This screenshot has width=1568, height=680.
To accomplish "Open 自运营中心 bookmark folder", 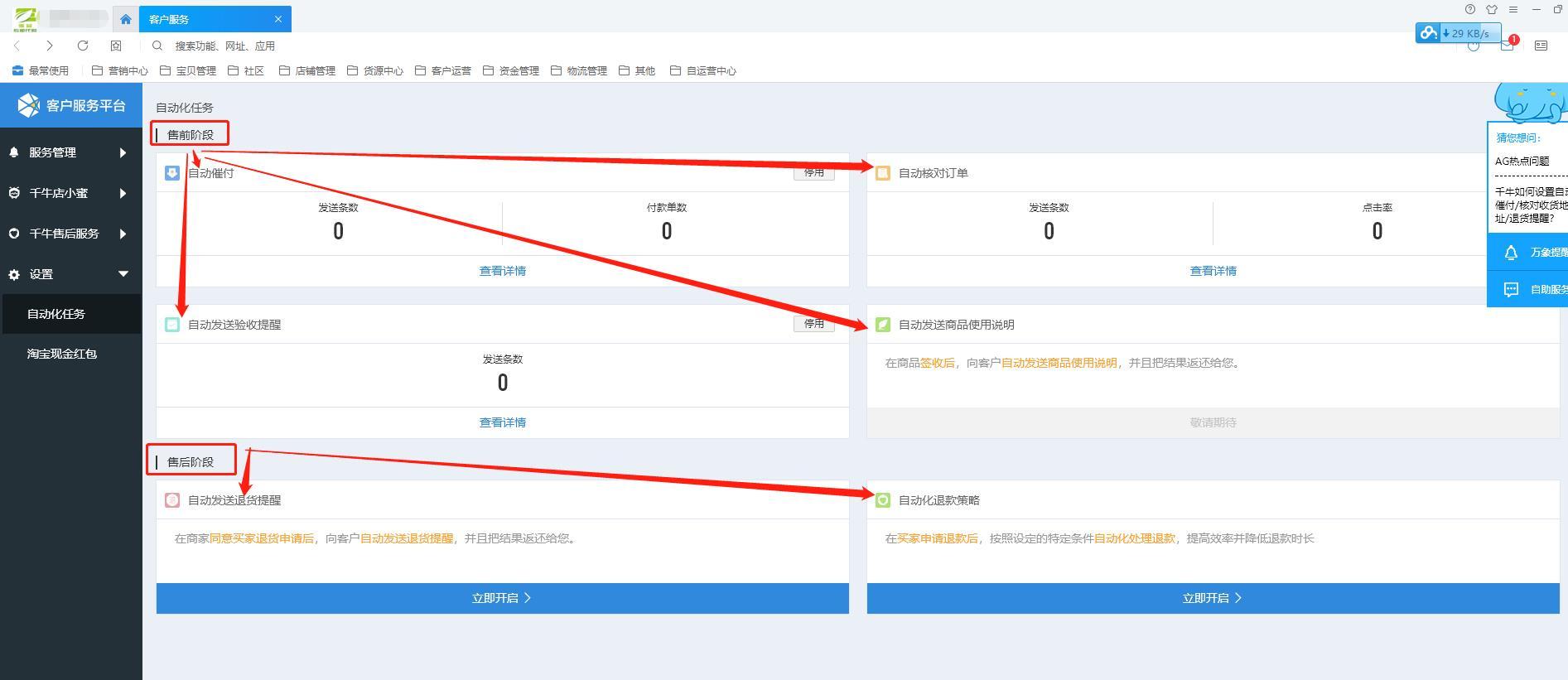I will tap(702, 71).
